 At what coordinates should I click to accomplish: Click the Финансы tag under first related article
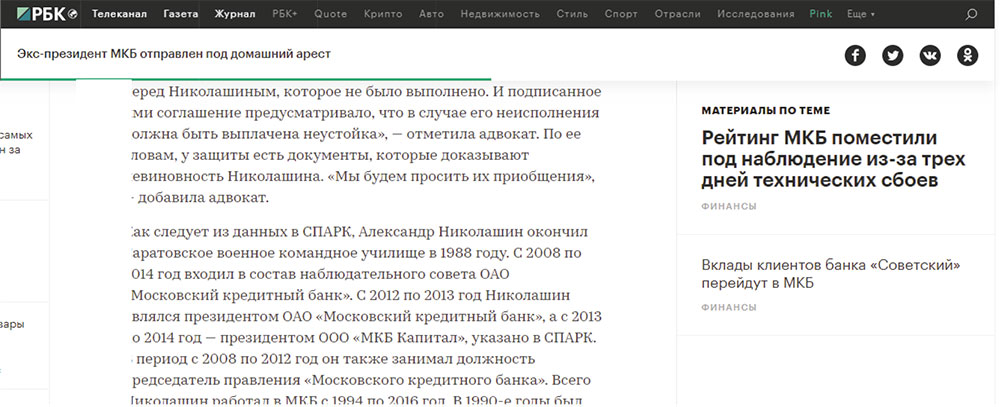point(728,207)
